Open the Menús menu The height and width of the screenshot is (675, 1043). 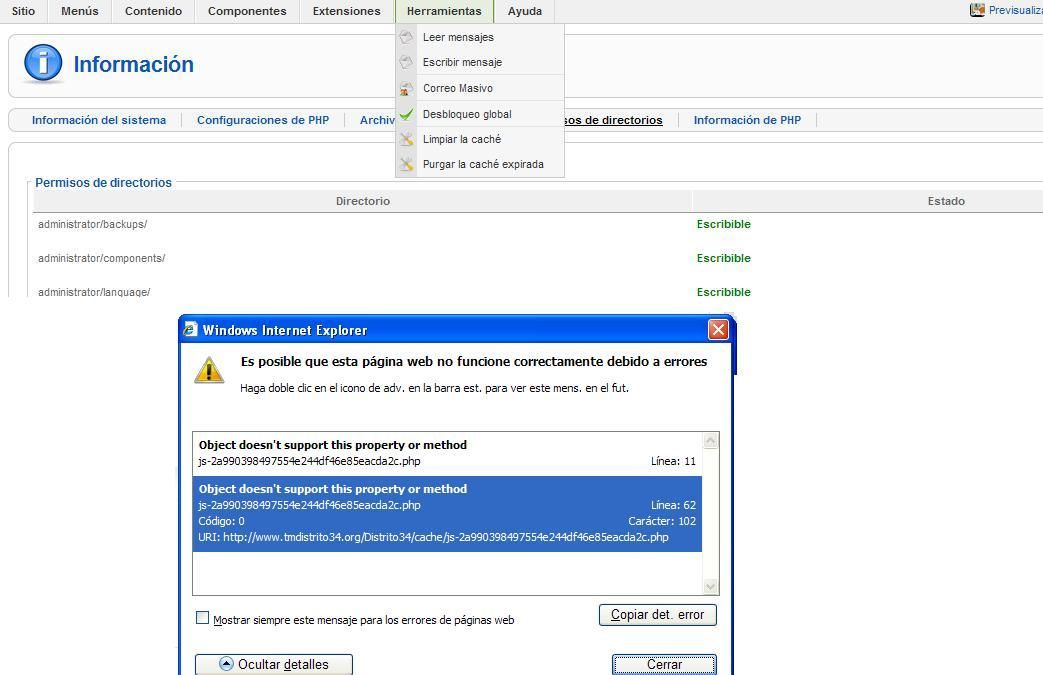click(80, 11)
